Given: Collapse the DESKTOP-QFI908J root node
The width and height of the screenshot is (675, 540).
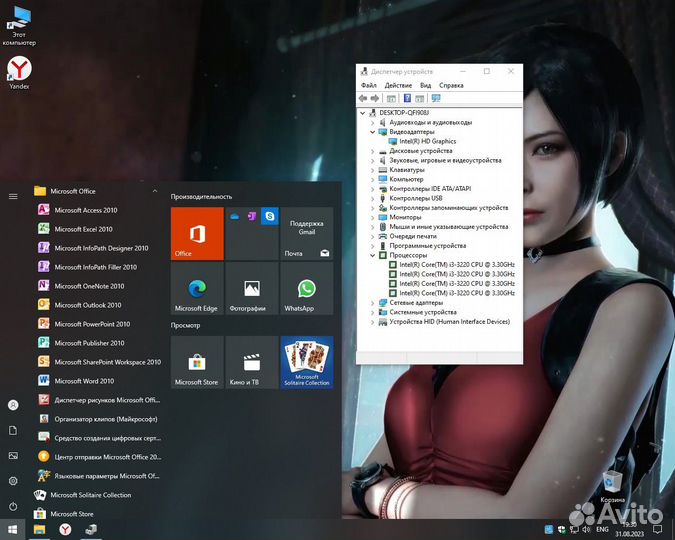Looking at the screenshot, I should tap(362, 113).
